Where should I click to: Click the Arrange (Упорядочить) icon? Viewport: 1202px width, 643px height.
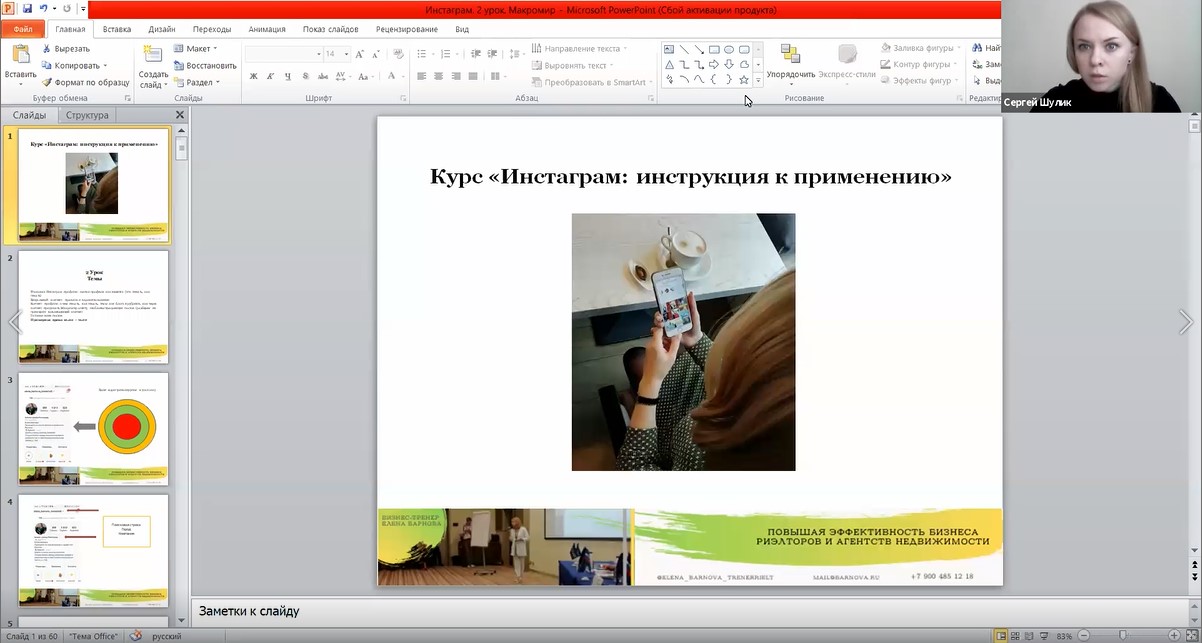point(790,54)
